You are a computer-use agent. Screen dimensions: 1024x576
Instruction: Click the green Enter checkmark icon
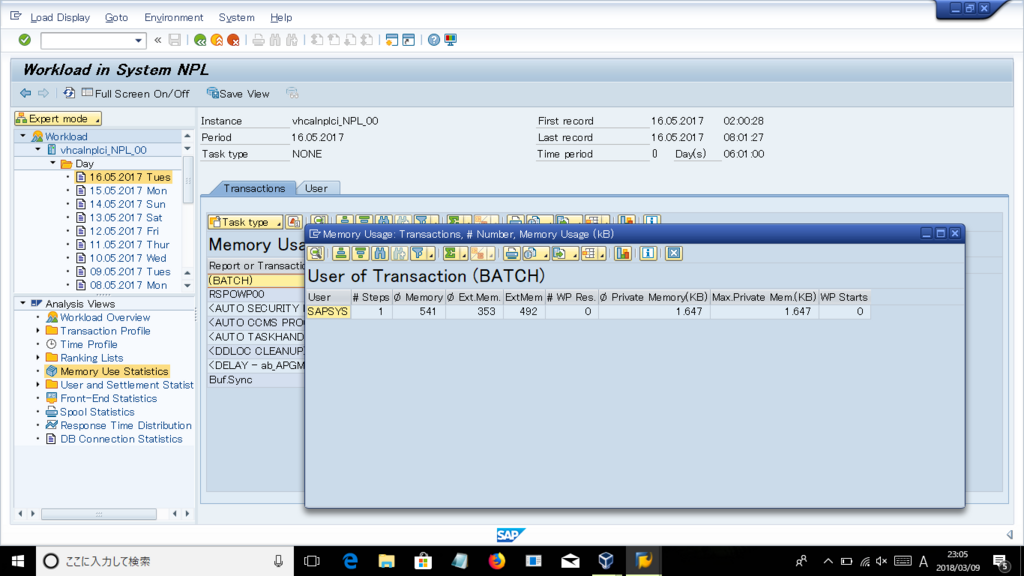[x=25, y=40]
